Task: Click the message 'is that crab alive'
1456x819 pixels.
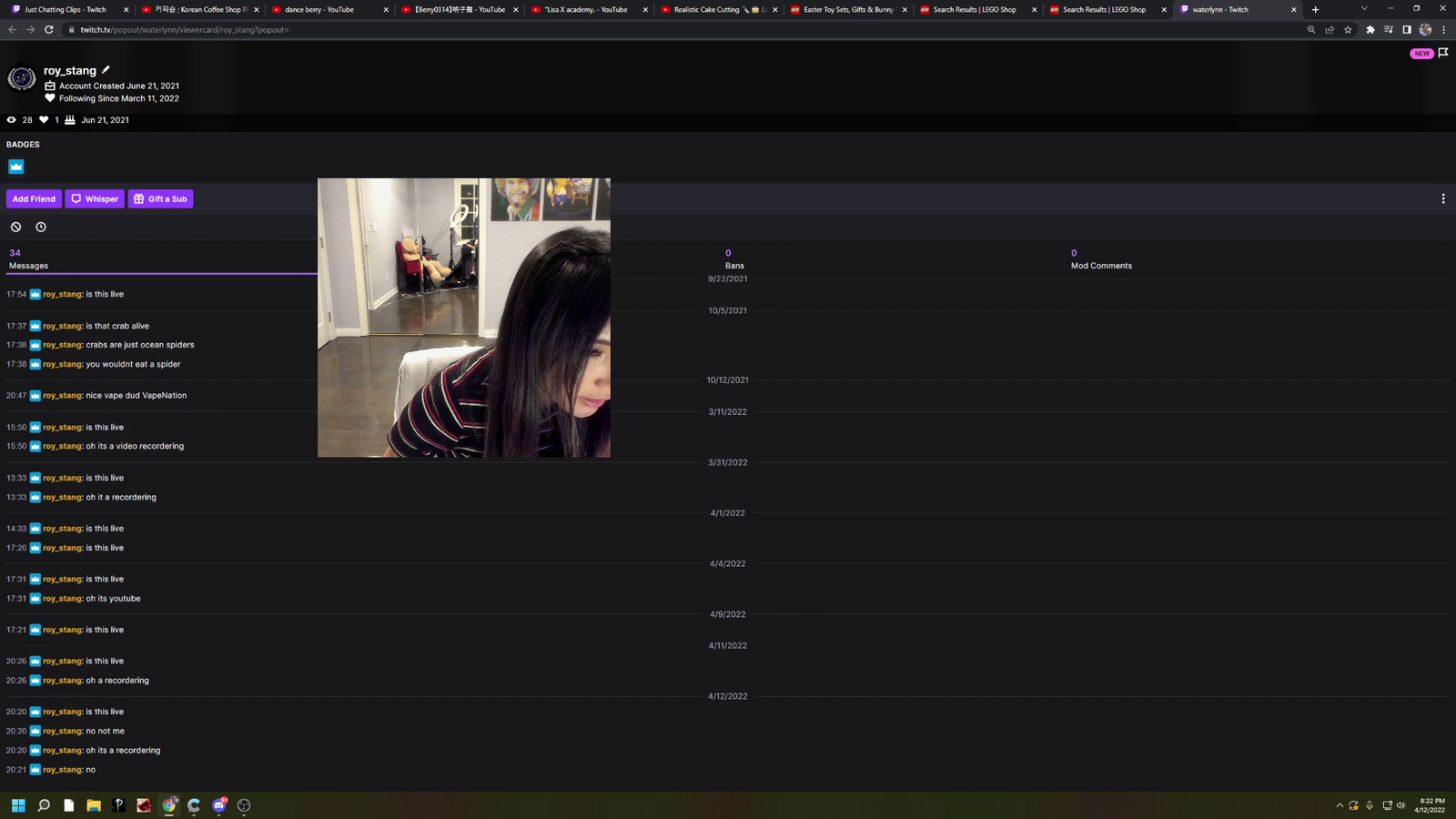Action: (117, 326)
